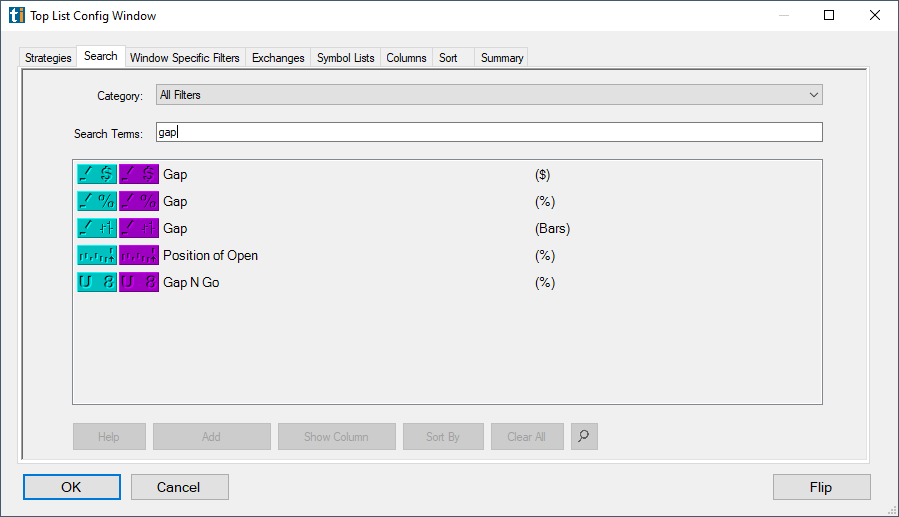Viewport: 899px width, 517px height.
Task: Select the Gap (%) result row text
Action: [x=175, y=201]
